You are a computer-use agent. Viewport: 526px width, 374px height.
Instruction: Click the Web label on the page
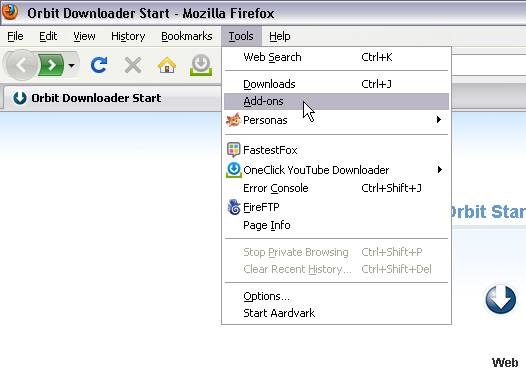point(505,363)
